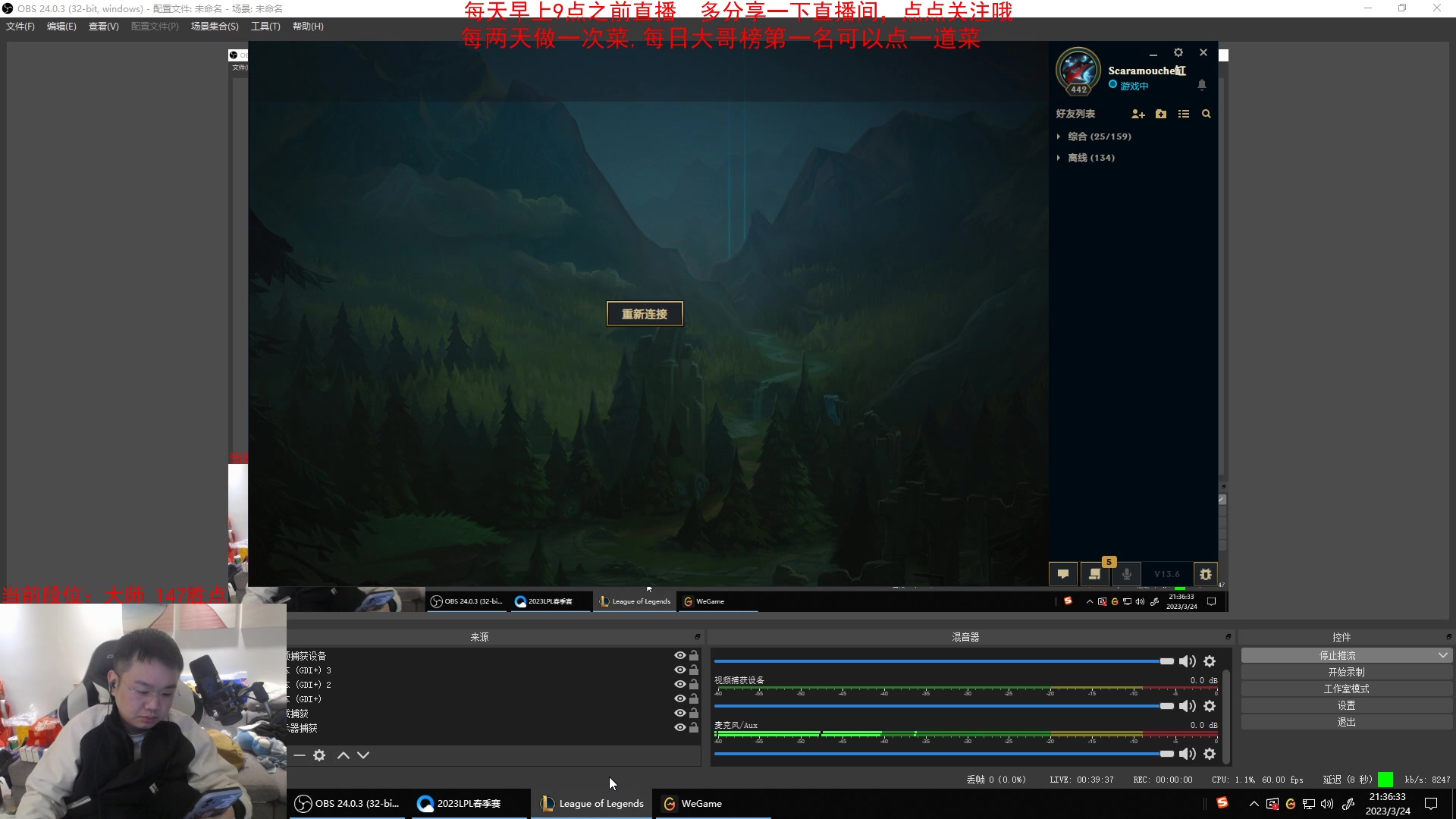Undock the 控件 controls panel
The height and width of the screenshot is (819, 1456).
coord(1448,637)
